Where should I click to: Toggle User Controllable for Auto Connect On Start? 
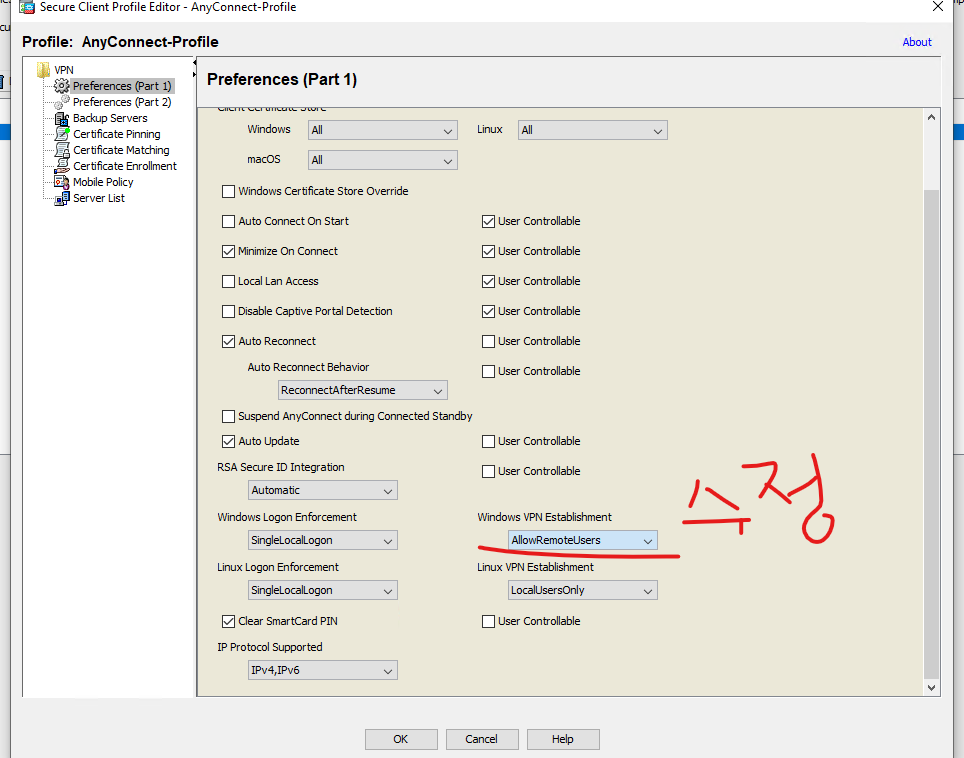[x=488, y=221]
